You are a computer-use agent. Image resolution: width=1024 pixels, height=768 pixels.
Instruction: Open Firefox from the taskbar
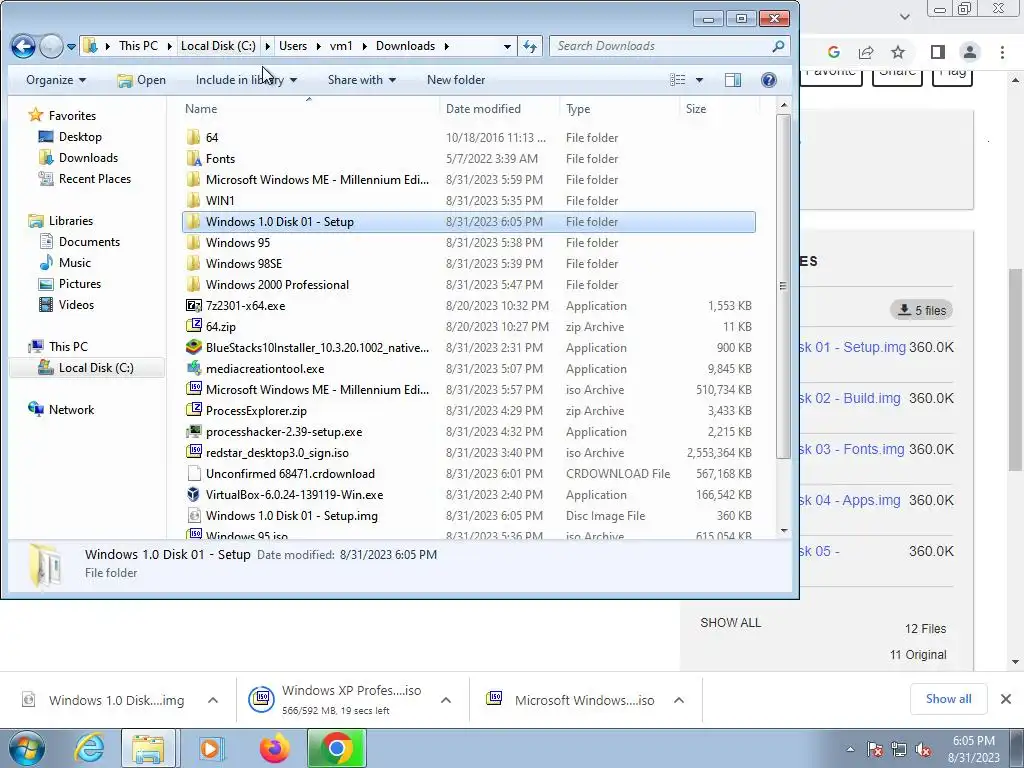point(274,748)
